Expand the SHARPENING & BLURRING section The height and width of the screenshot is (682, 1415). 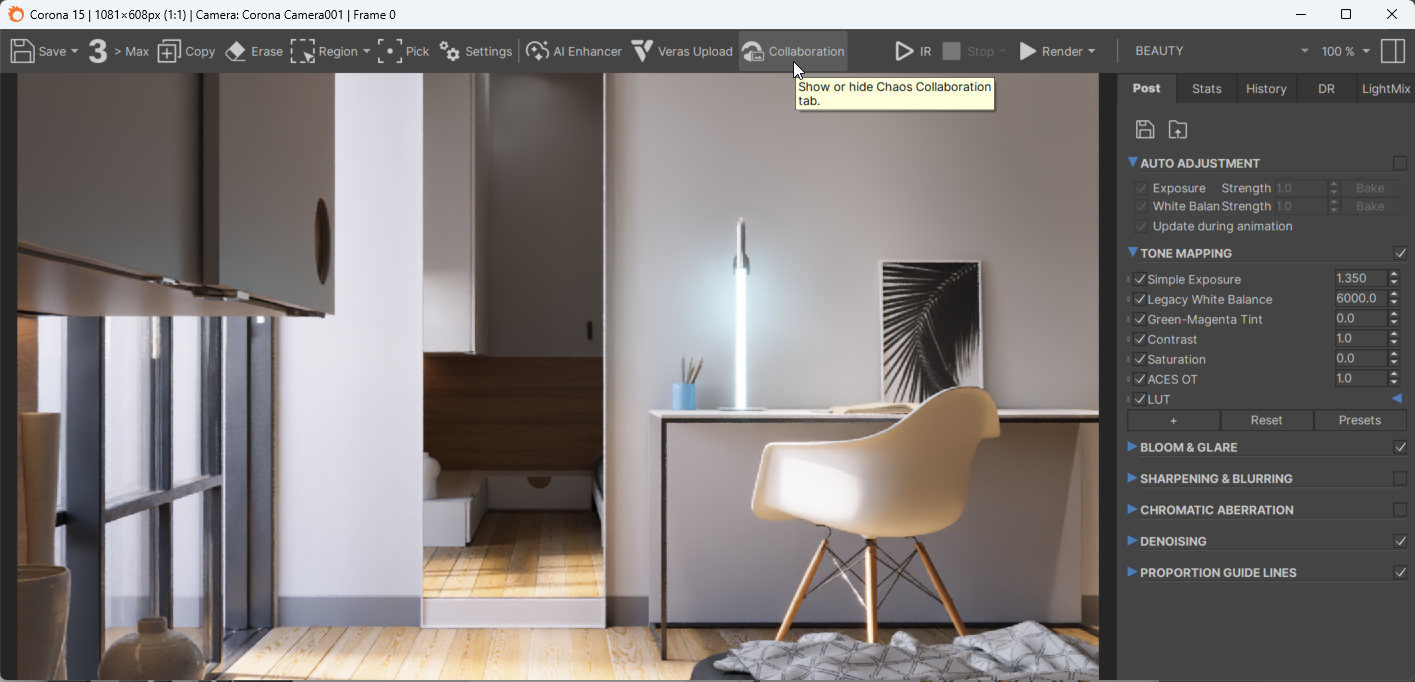tap(1133, 478)
